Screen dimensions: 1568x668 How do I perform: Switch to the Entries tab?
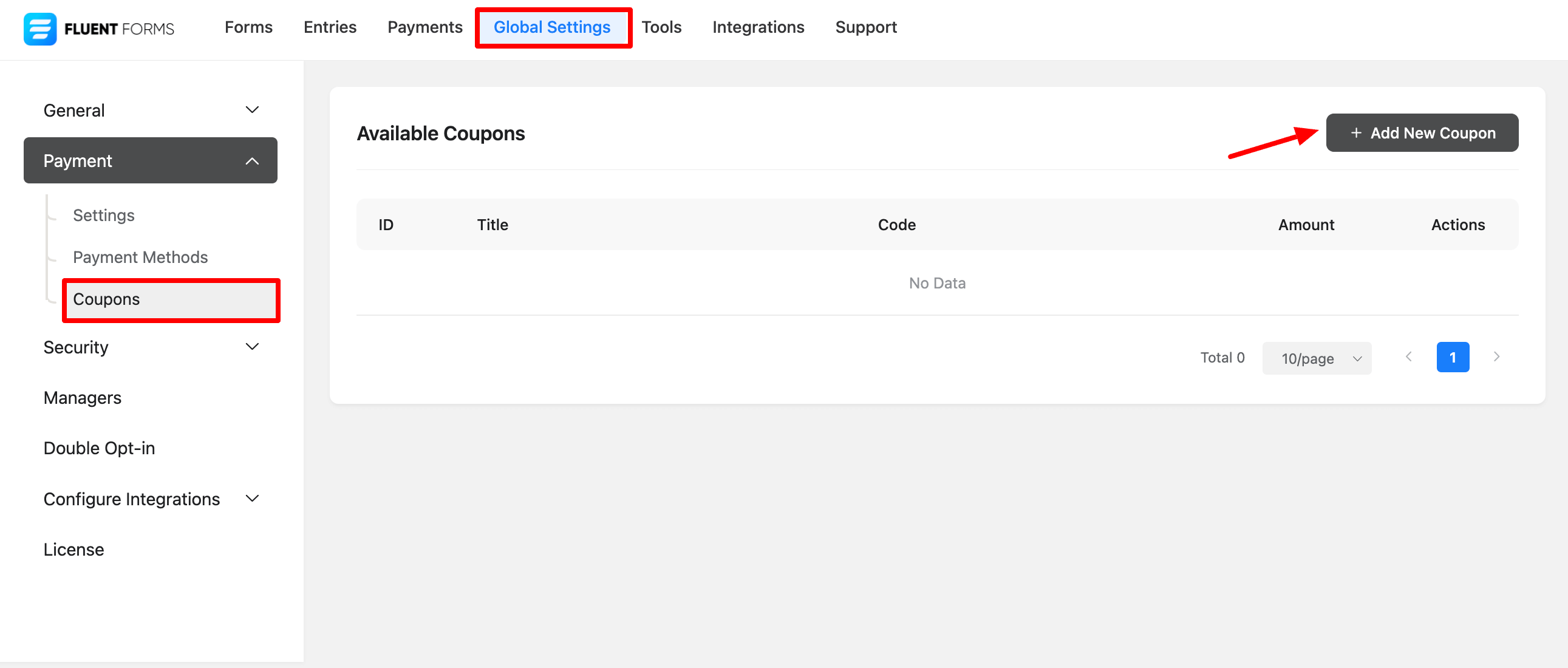click(330, 27)
